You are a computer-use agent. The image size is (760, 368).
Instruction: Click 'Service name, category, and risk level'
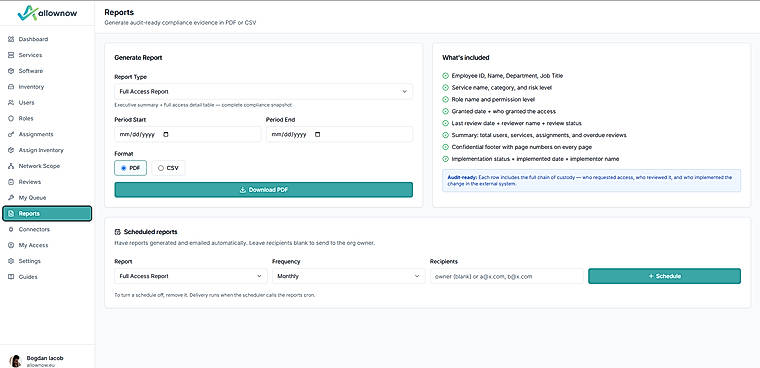(502, 88)
